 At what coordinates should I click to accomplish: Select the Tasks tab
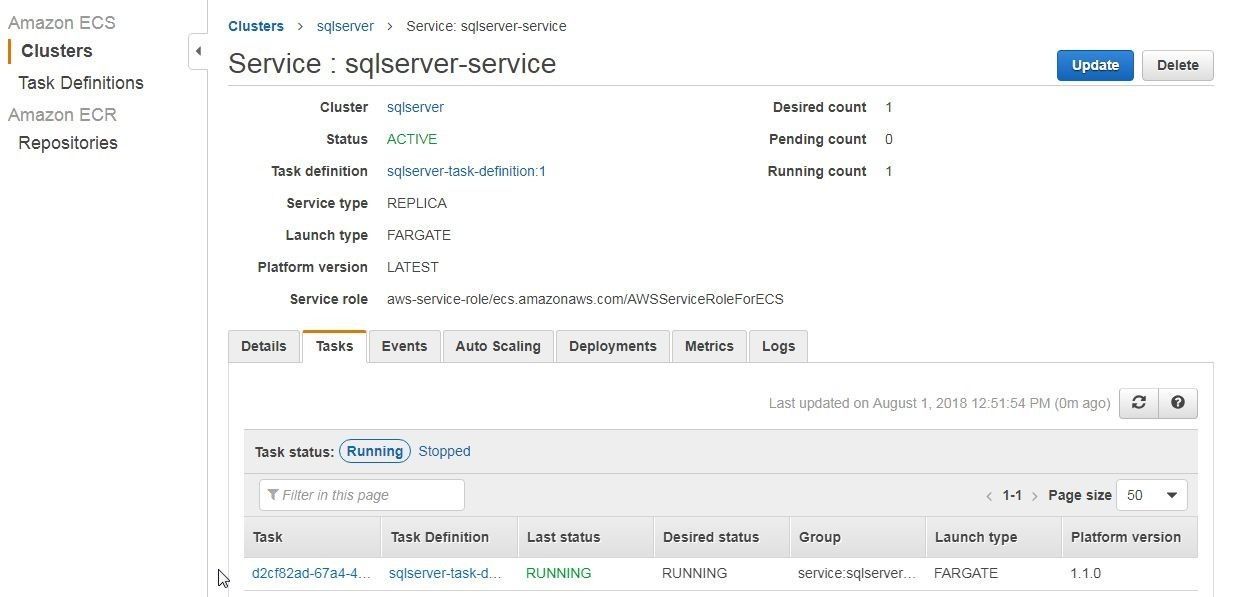tap(334, 346)
